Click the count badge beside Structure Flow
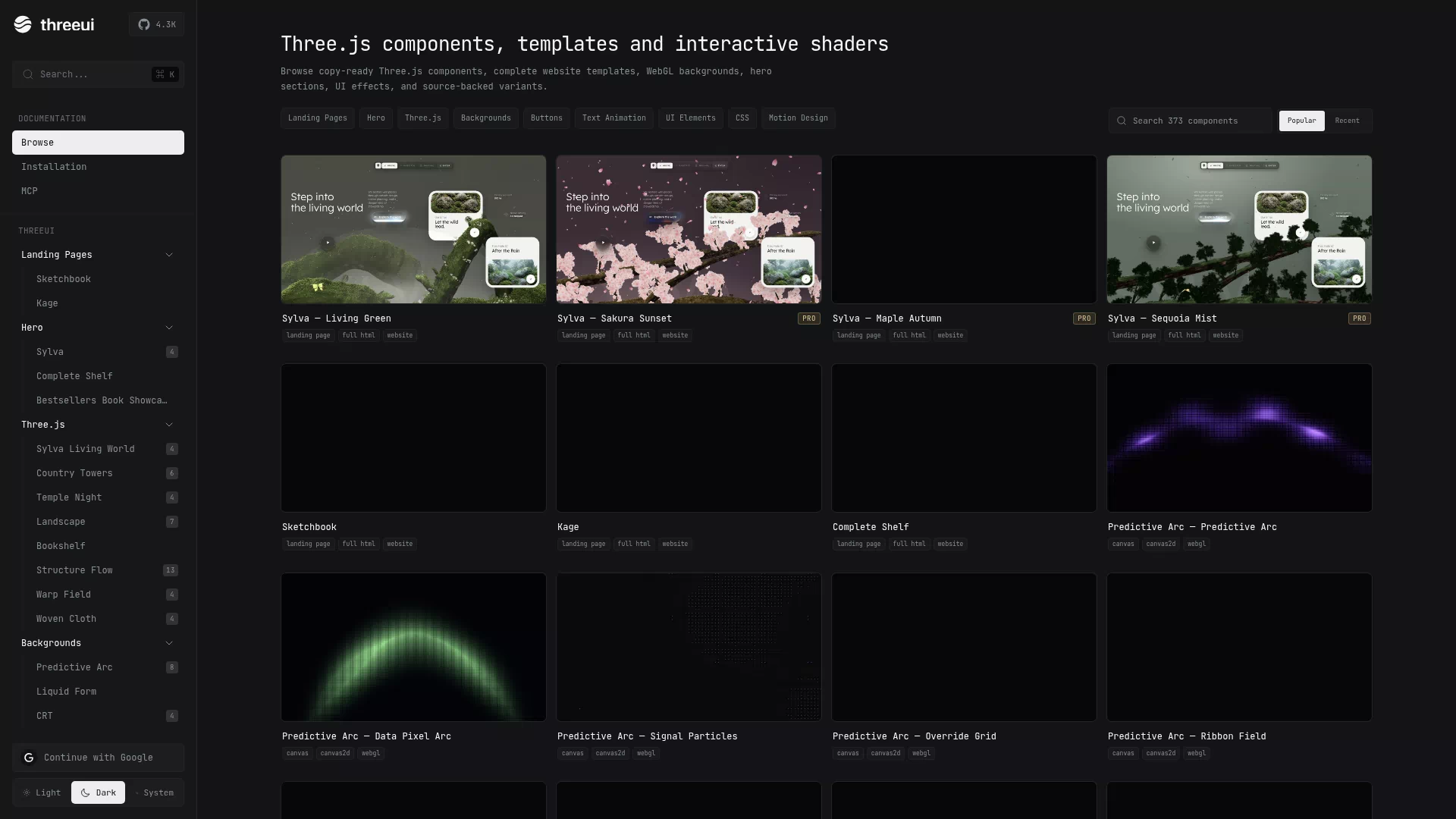This screenshot has width=1456, height=819. (x=171, y=570)
